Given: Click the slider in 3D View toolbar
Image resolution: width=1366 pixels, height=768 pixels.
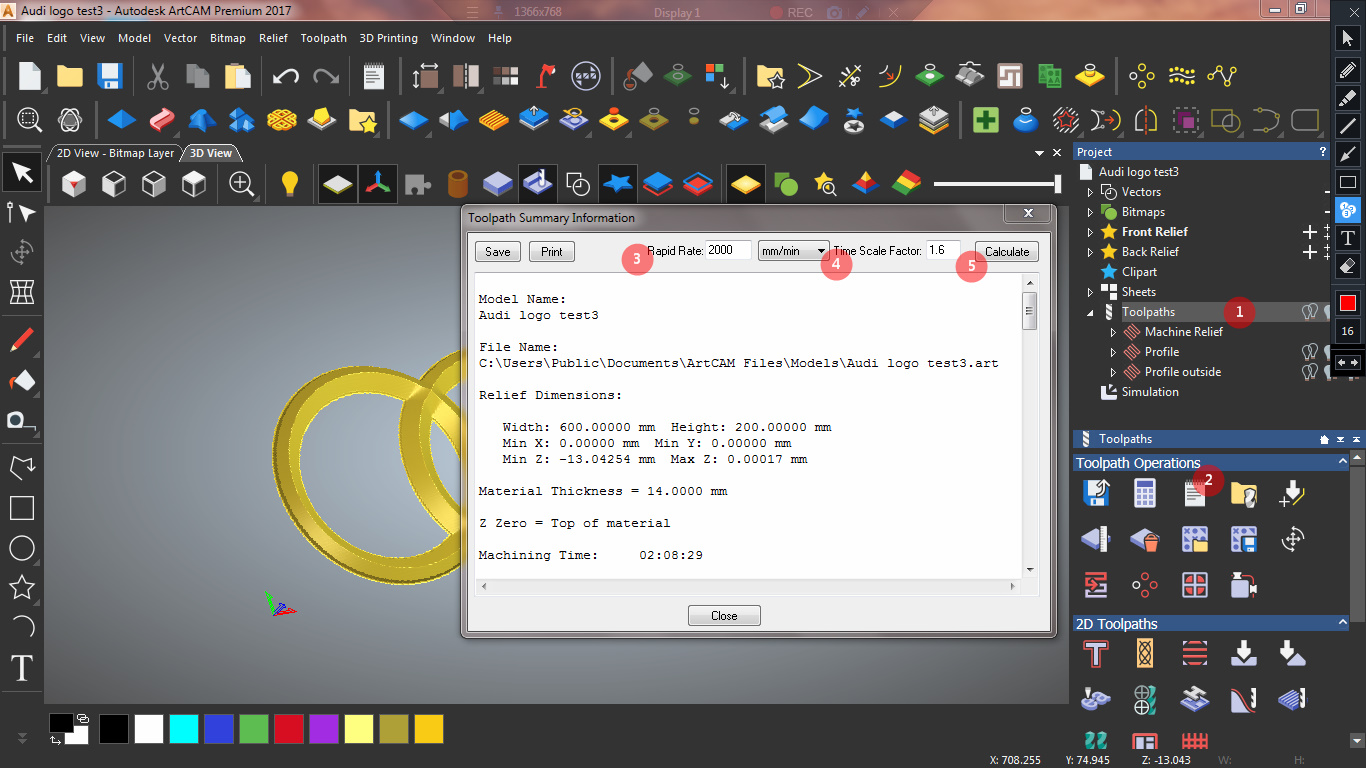Looking at the screenshot, I should coord(996,183).
